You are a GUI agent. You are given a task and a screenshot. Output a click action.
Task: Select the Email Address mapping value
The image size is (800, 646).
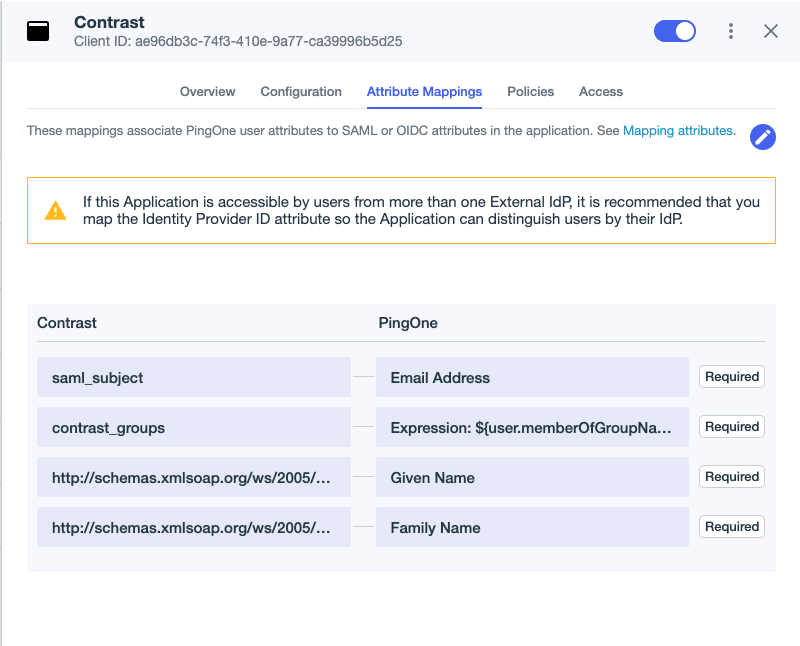tap(532, 377)
